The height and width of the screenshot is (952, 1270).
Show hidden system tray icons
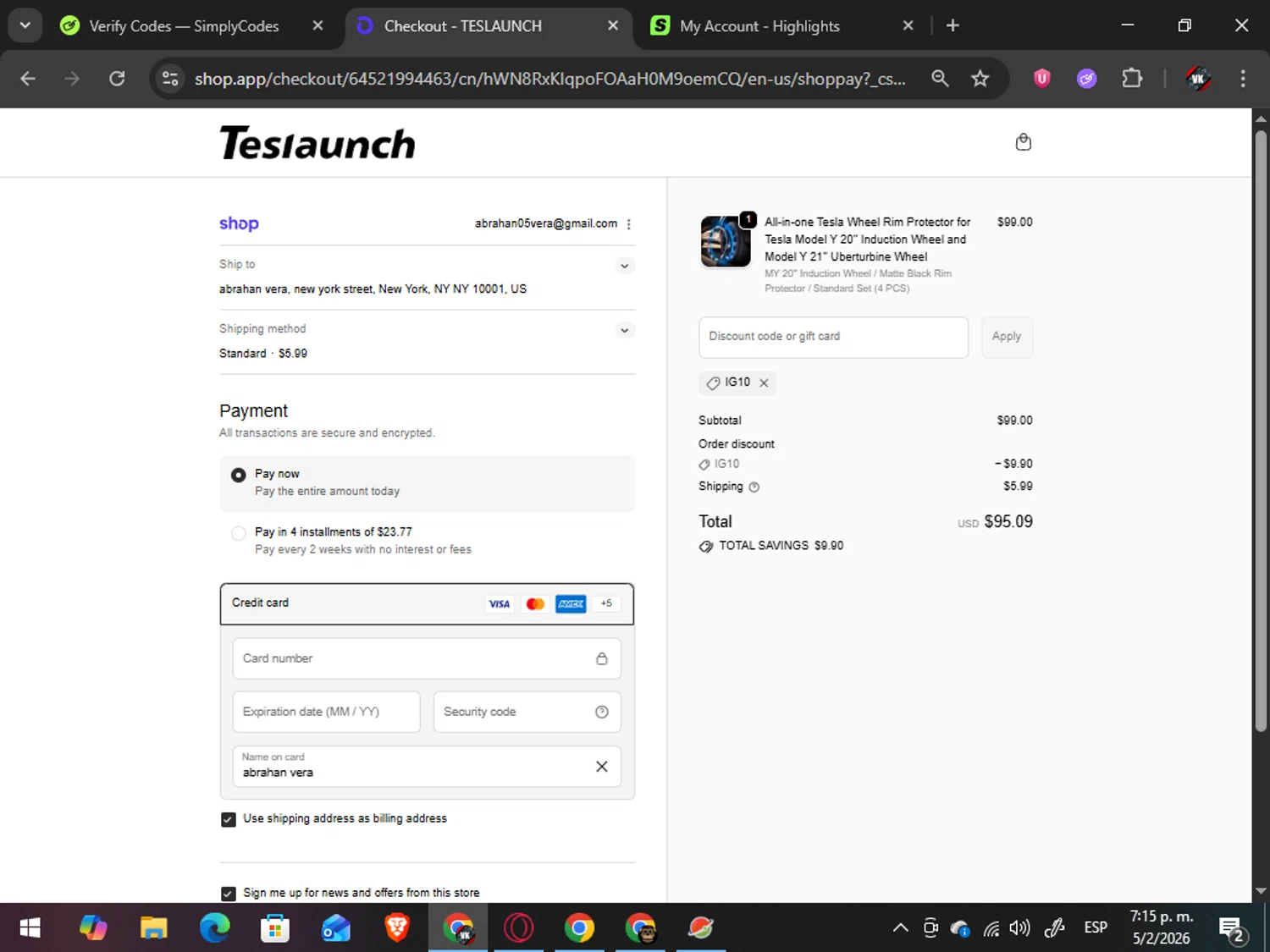[900, 928]
